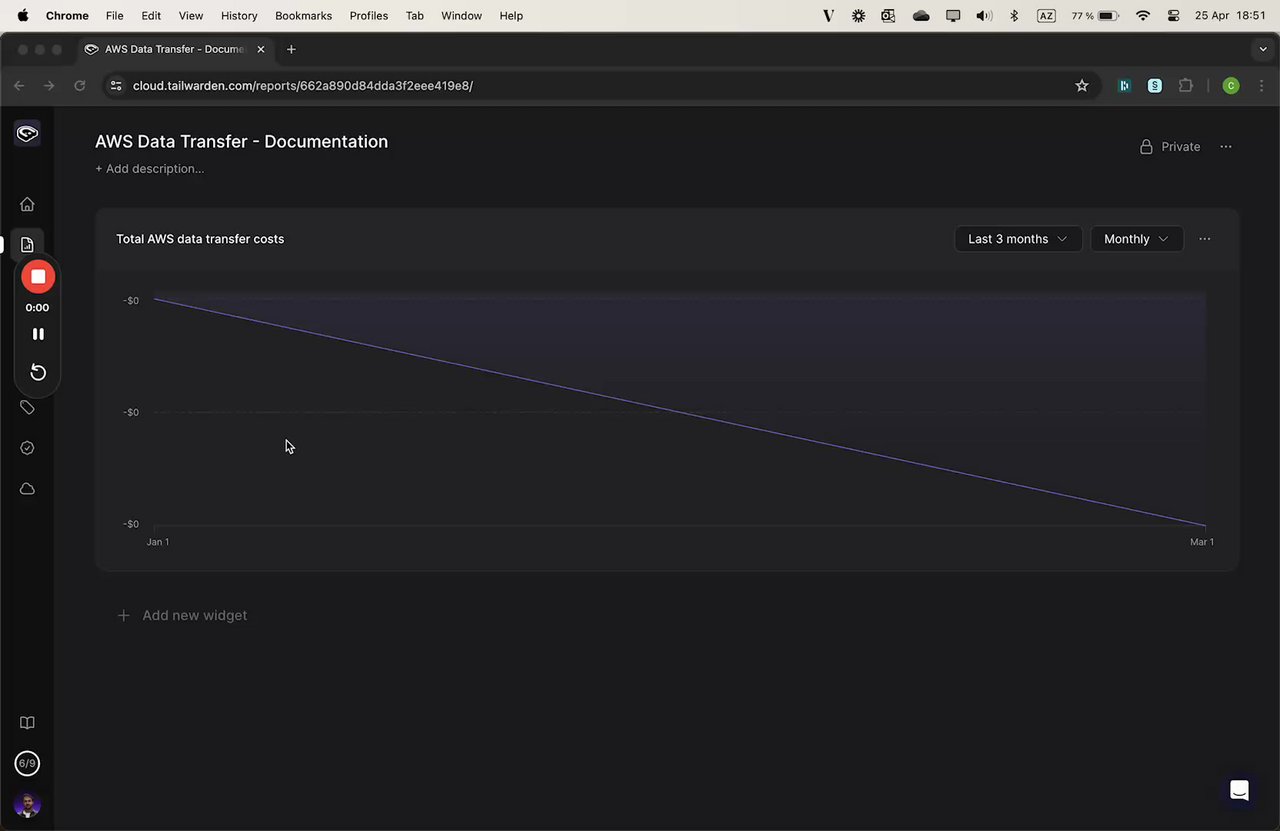Open the History menu
The height and width of the screenshot is (831, 1280).
tap(239, 16)
